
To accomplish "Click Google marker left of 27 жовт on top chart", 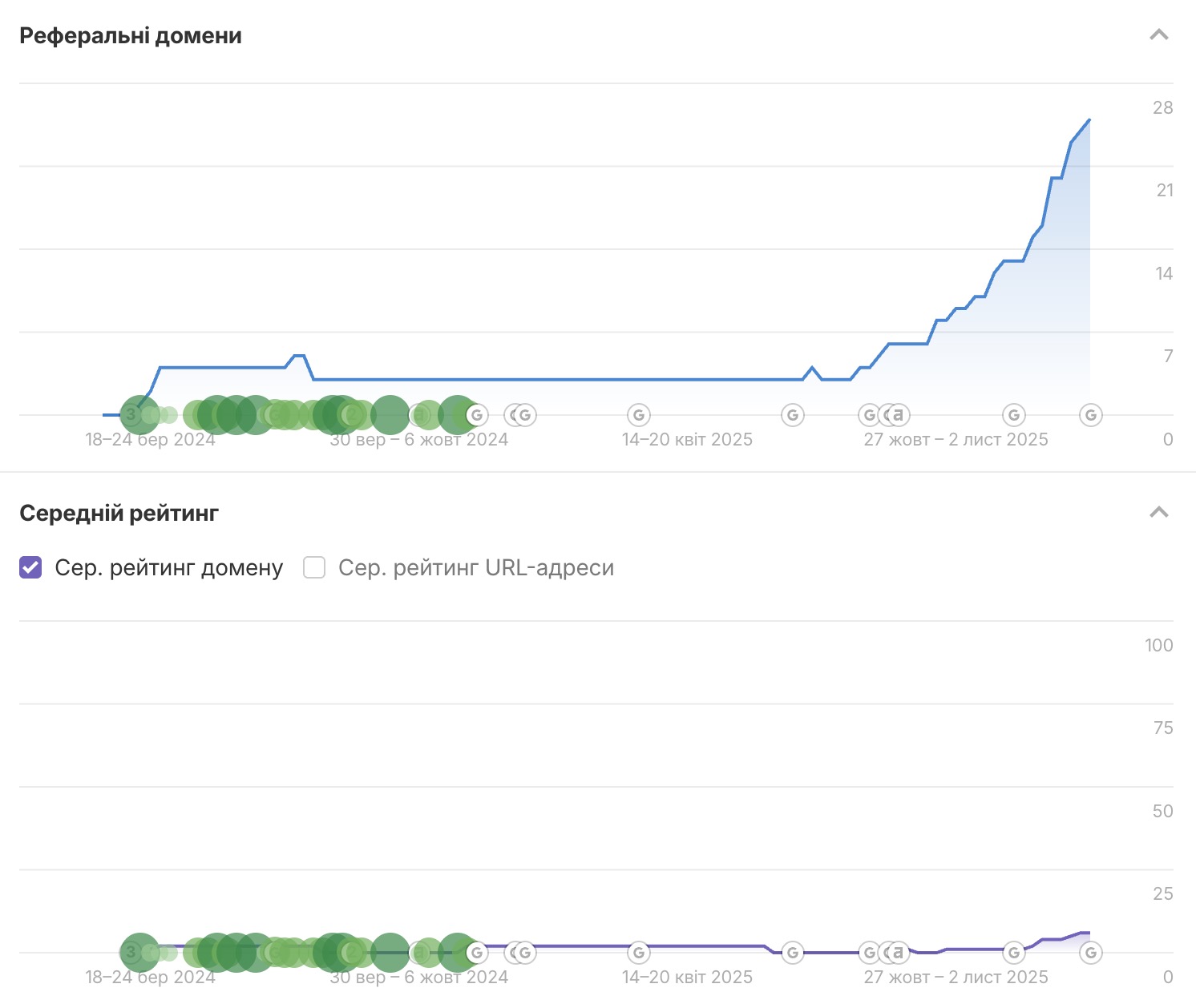I will click(x=793, y=415).
